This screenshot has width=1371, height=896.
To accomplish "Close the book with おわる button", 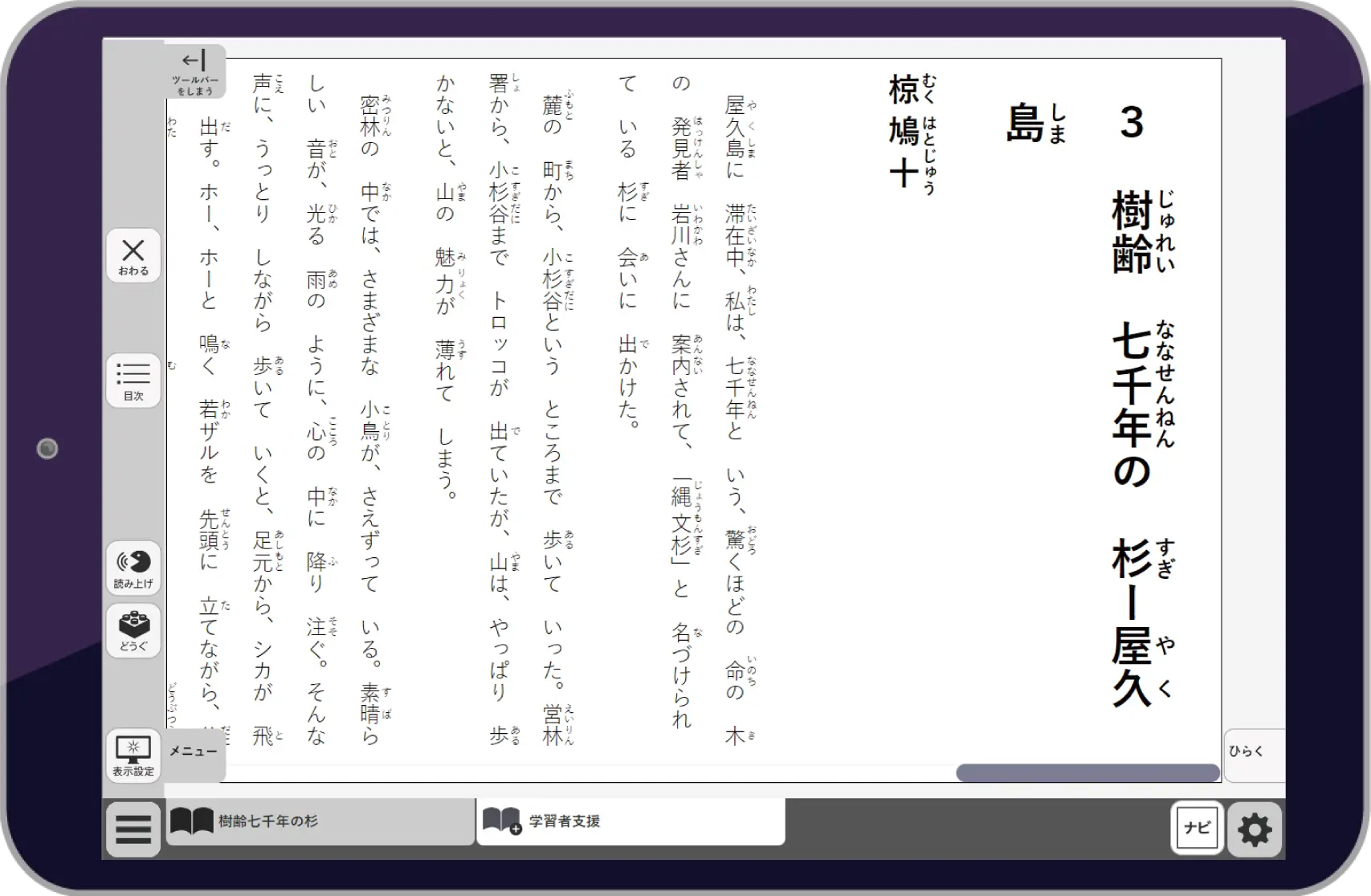I will point(133,255).
